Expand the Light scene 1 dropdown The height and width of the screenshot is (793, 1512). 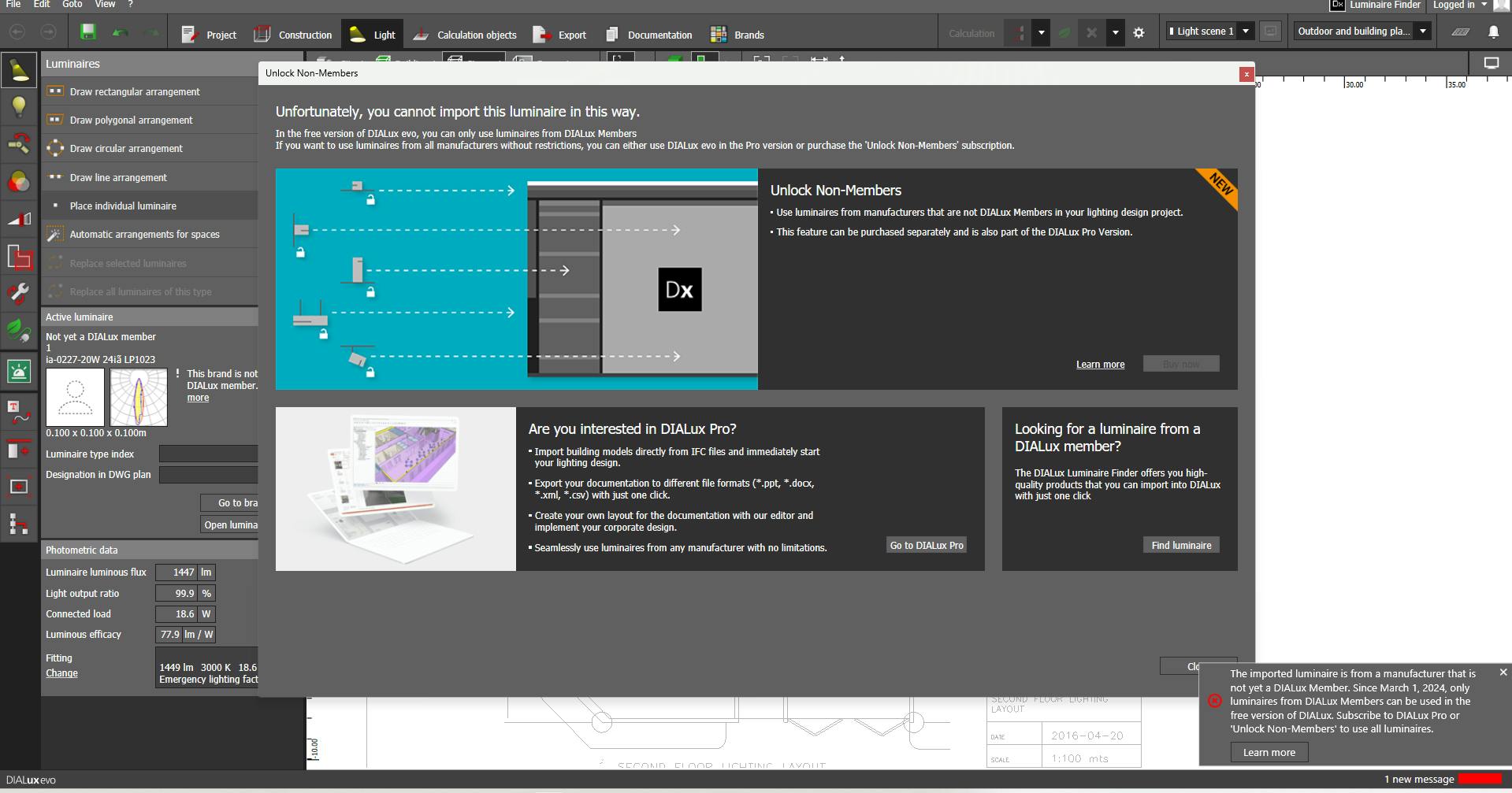1246,31
